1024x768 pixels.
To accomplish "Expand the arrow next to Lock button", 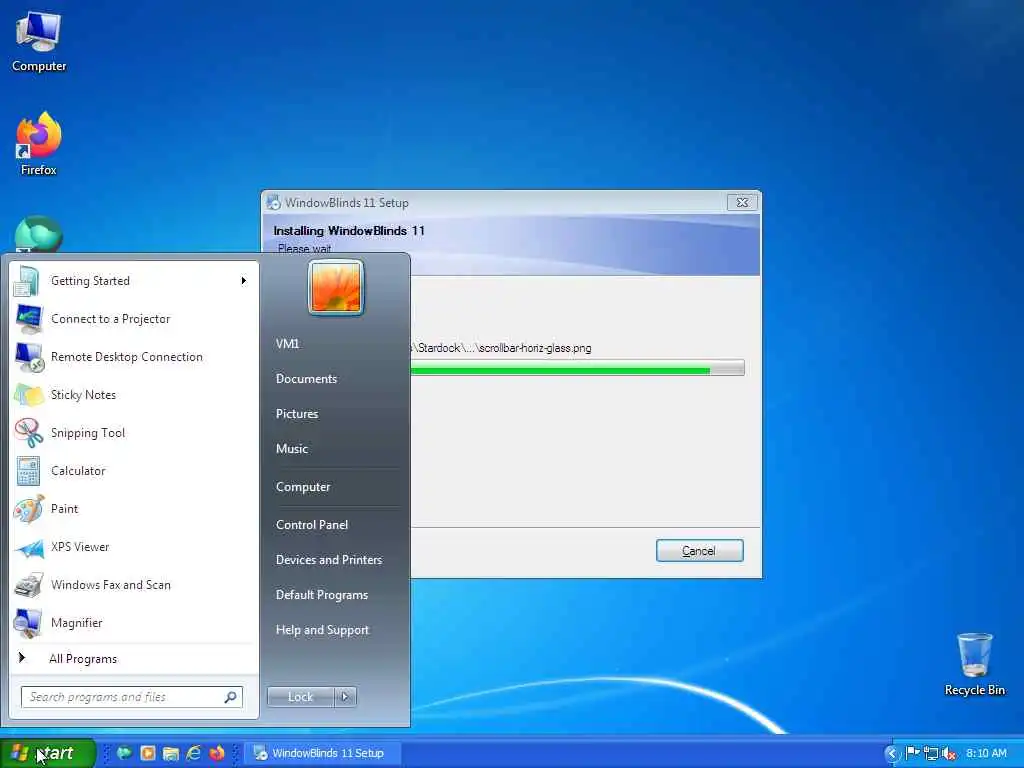I will click(x=345, y=697).
